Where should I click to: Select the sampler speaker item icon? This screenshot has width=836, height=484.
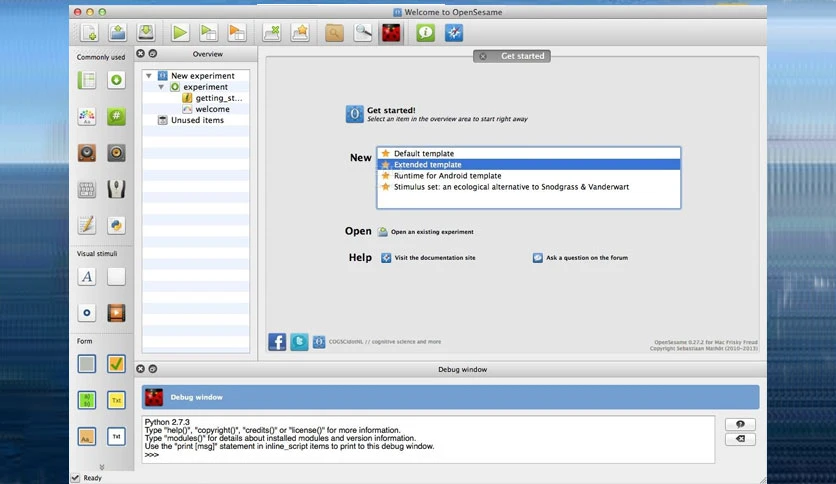pos(87,153)
